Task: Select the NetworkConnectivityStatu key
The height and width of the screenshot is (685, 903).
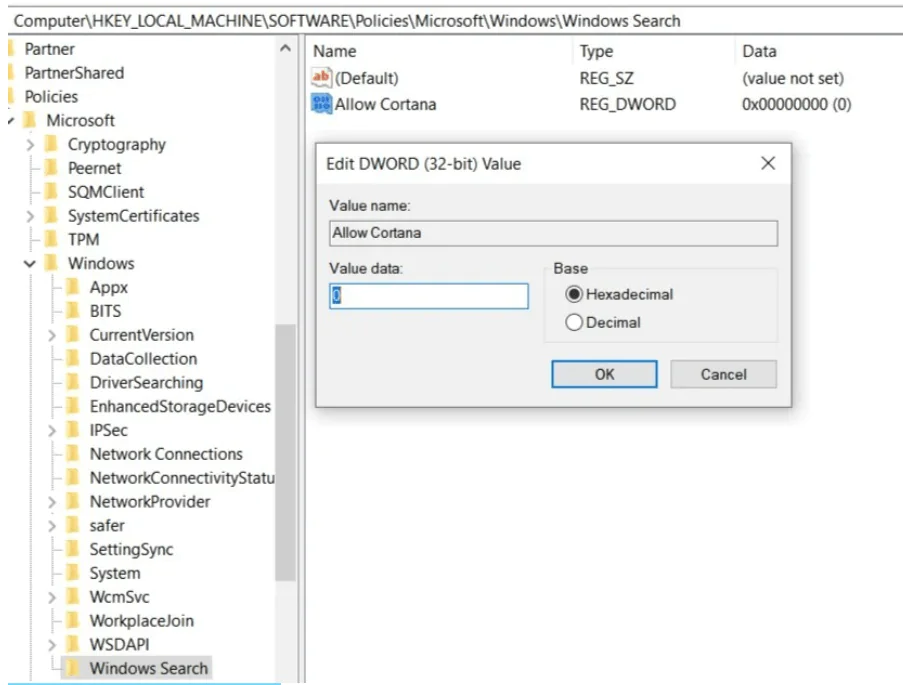Action: 182,478
